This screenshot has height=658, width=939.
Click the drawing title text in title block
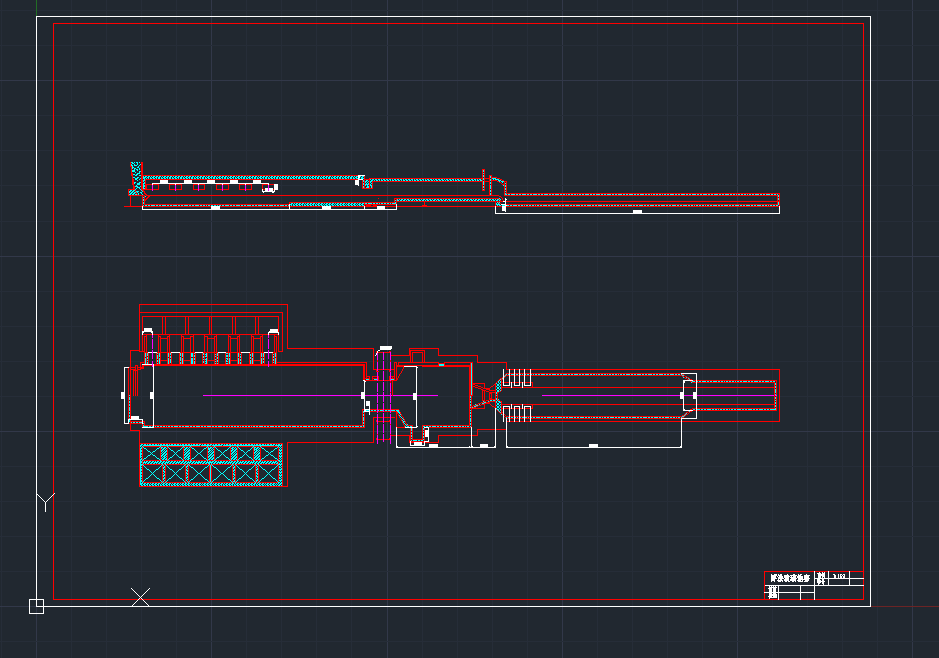[x=789, y=578]
